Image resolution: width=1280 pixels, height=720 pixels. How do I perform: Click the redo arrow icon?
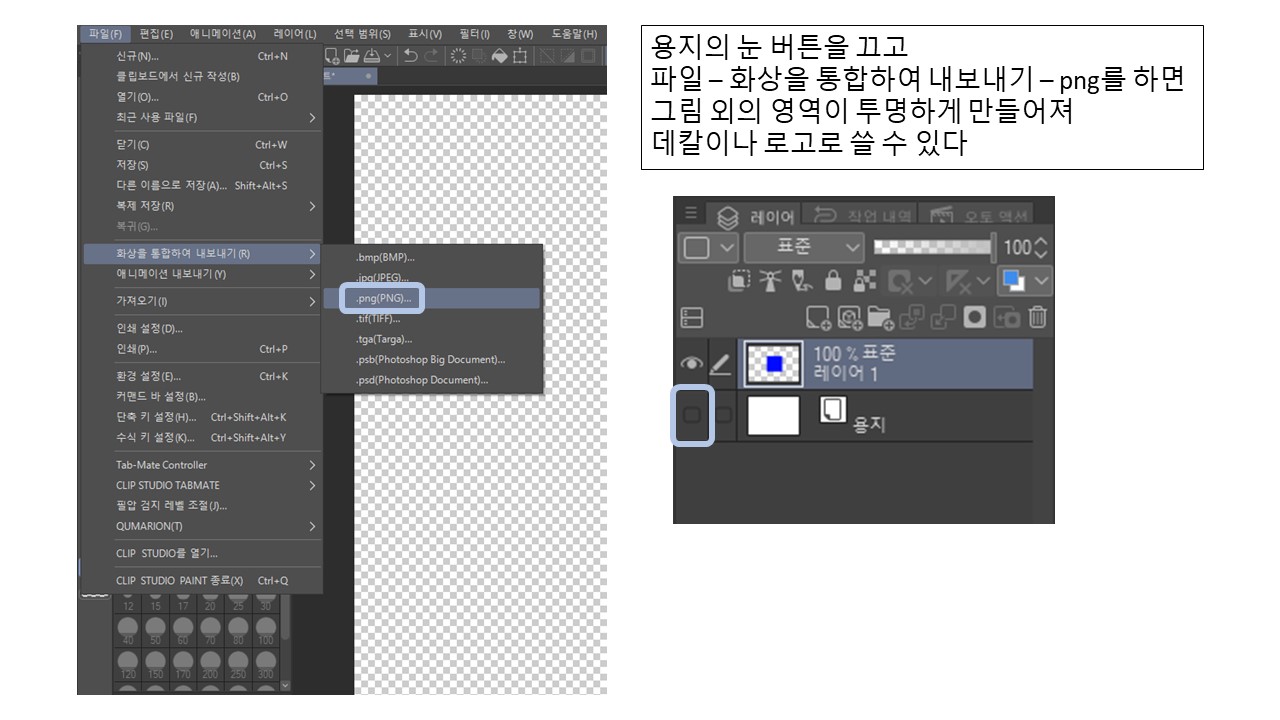[432, 56]
